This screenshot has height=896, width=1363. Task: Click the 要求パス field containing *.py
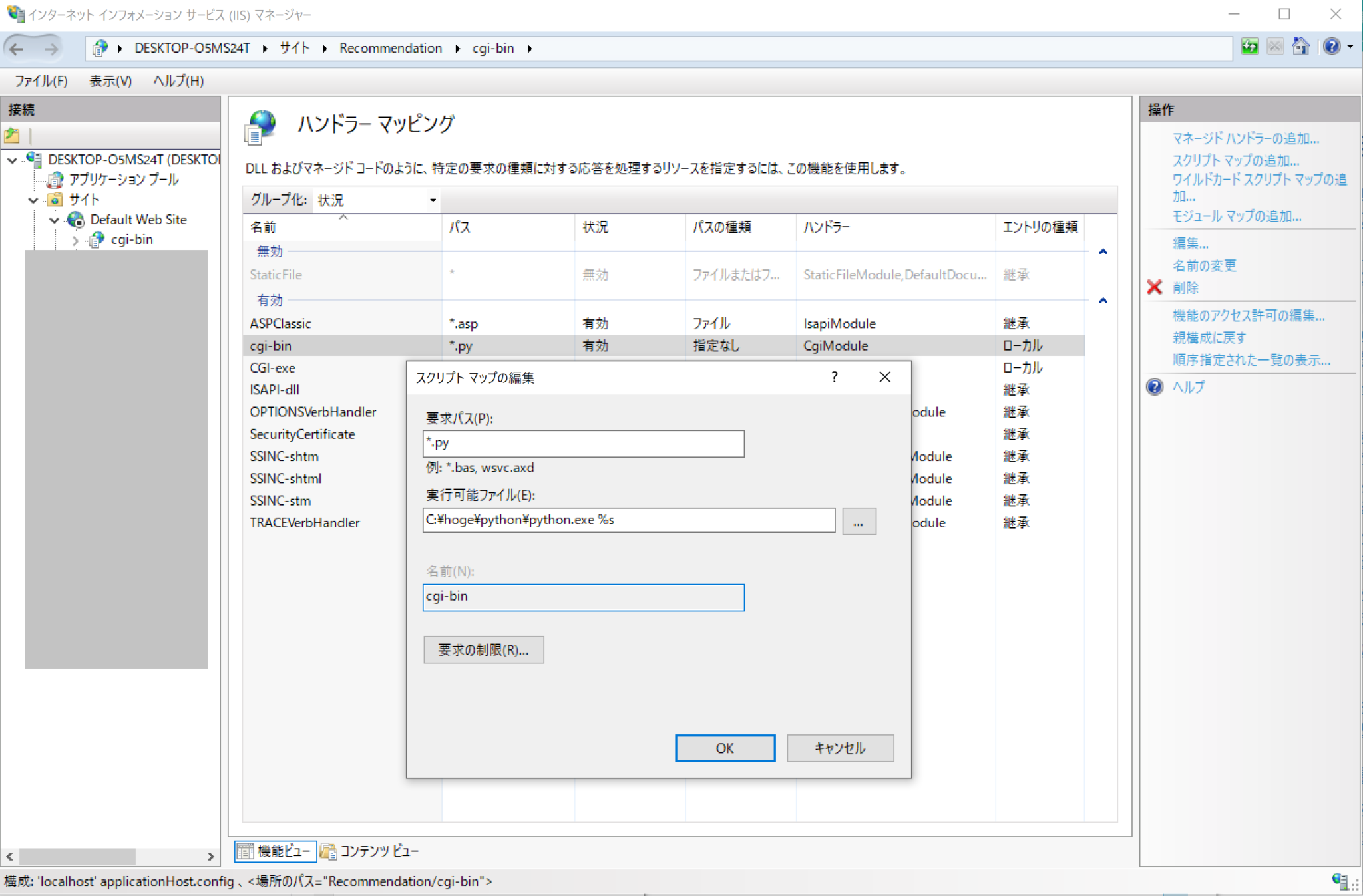pyautogui.click(x=583, y=444)
